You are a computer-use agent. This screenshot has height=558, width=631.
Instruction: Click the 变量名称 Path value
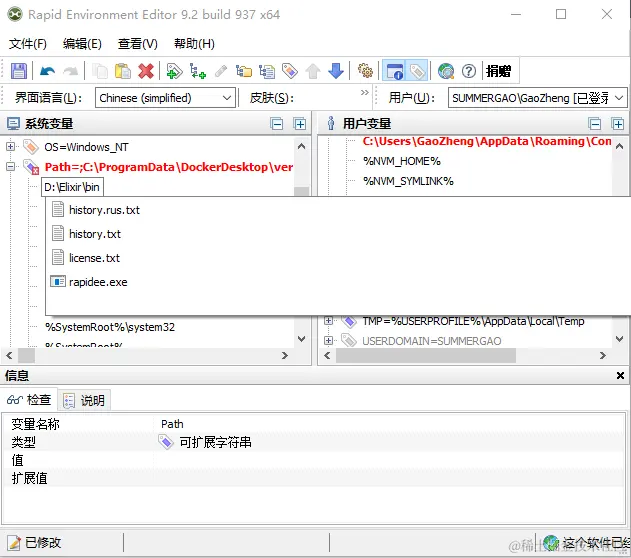[x=172, y=424]
